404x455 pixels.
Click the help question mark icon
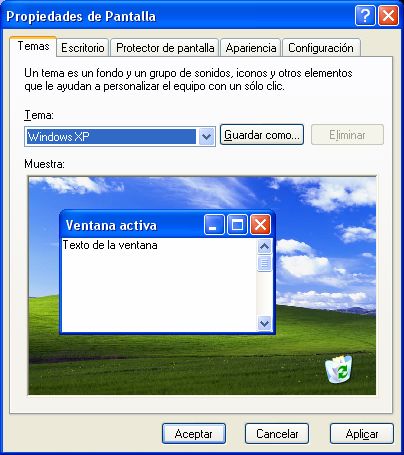click(x=365, y=15)
